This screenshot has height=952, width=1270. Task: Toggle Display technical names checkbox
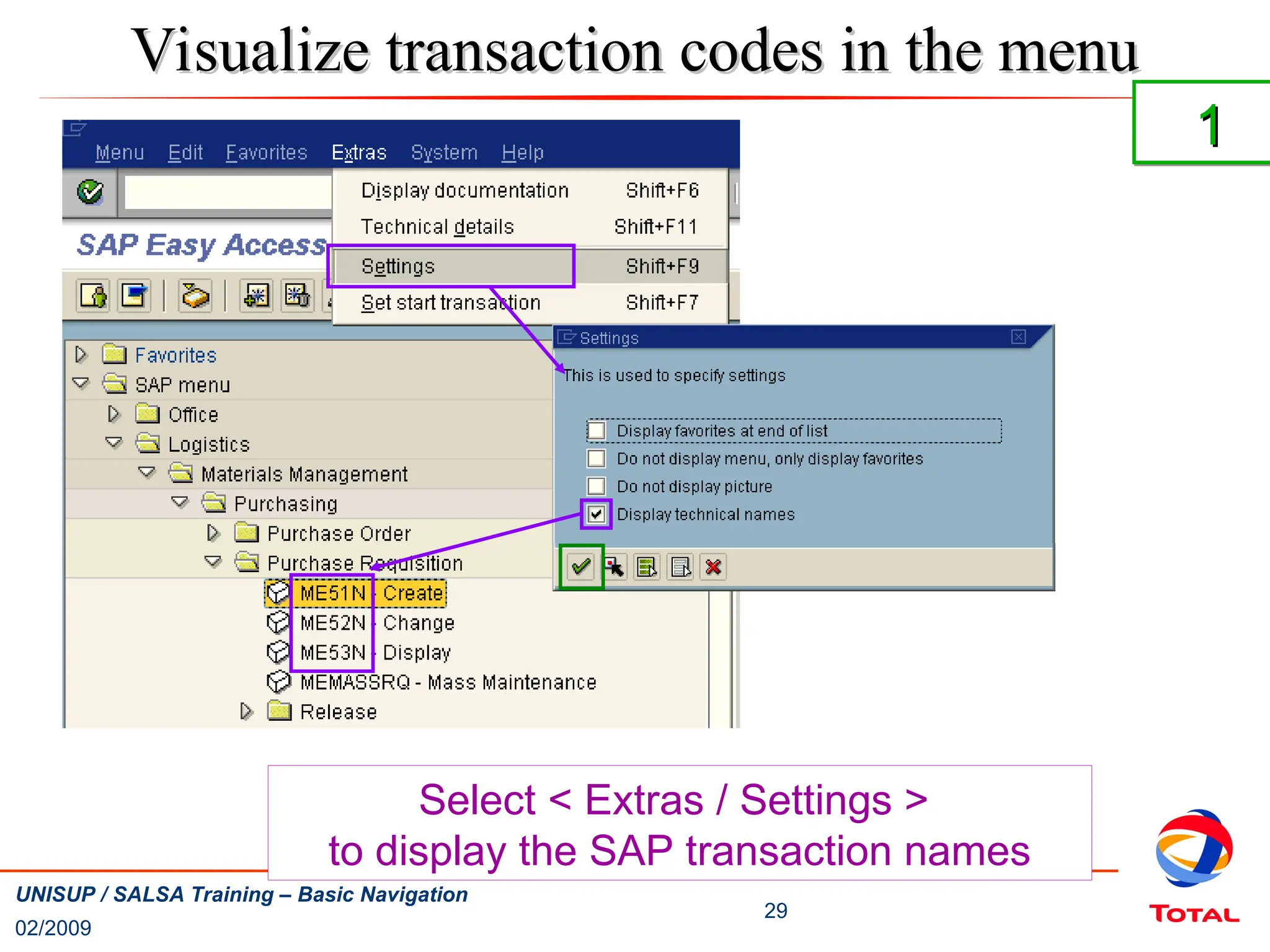(596, 514)
